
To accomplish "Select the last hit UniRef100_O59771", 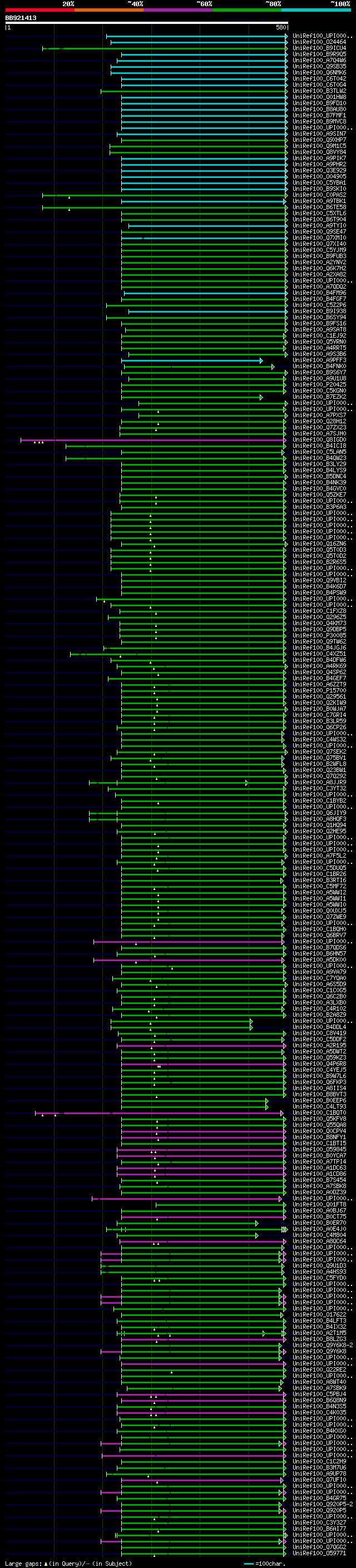I will coord(319,1554).
